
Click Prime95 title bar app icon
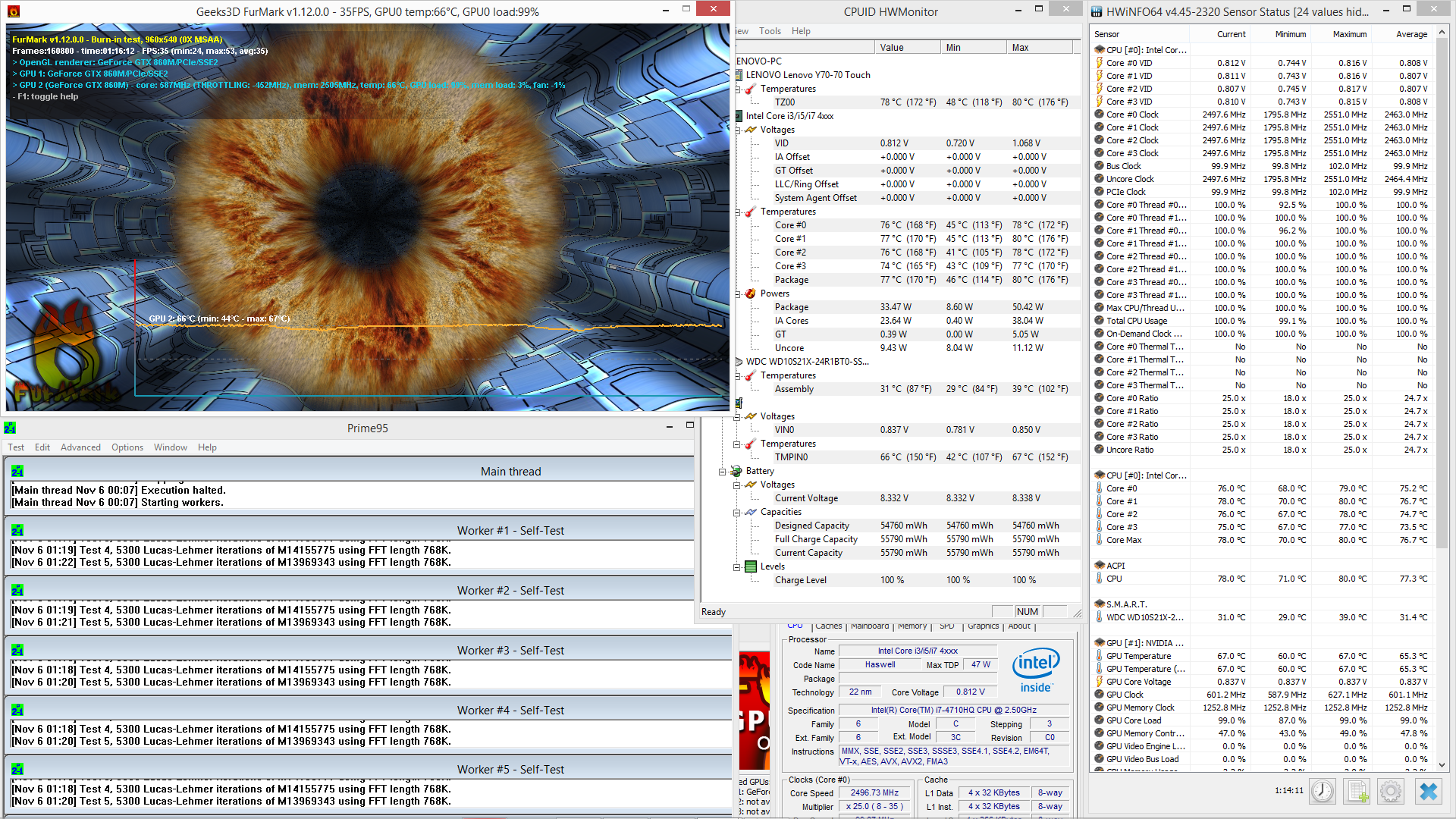pyautogui.click(x=10, y=428)
